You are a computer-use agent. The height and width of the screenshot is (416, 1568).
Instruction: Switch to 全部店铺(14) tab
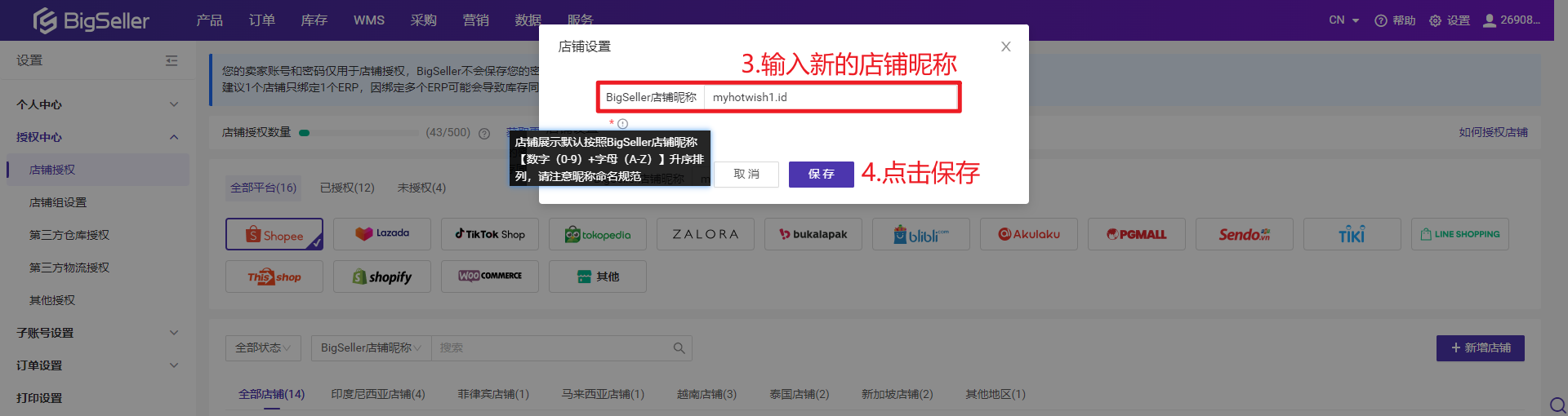point(271,395)
